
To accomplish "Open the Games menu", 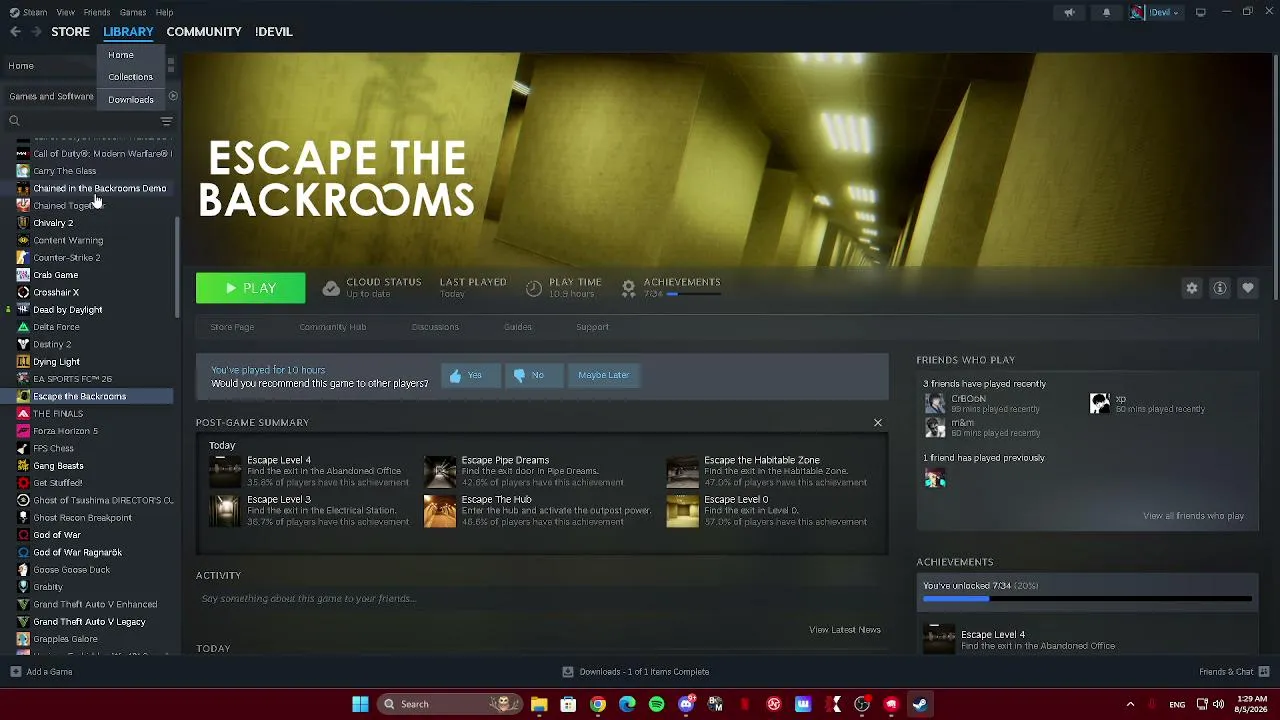I will click(133, 12).
